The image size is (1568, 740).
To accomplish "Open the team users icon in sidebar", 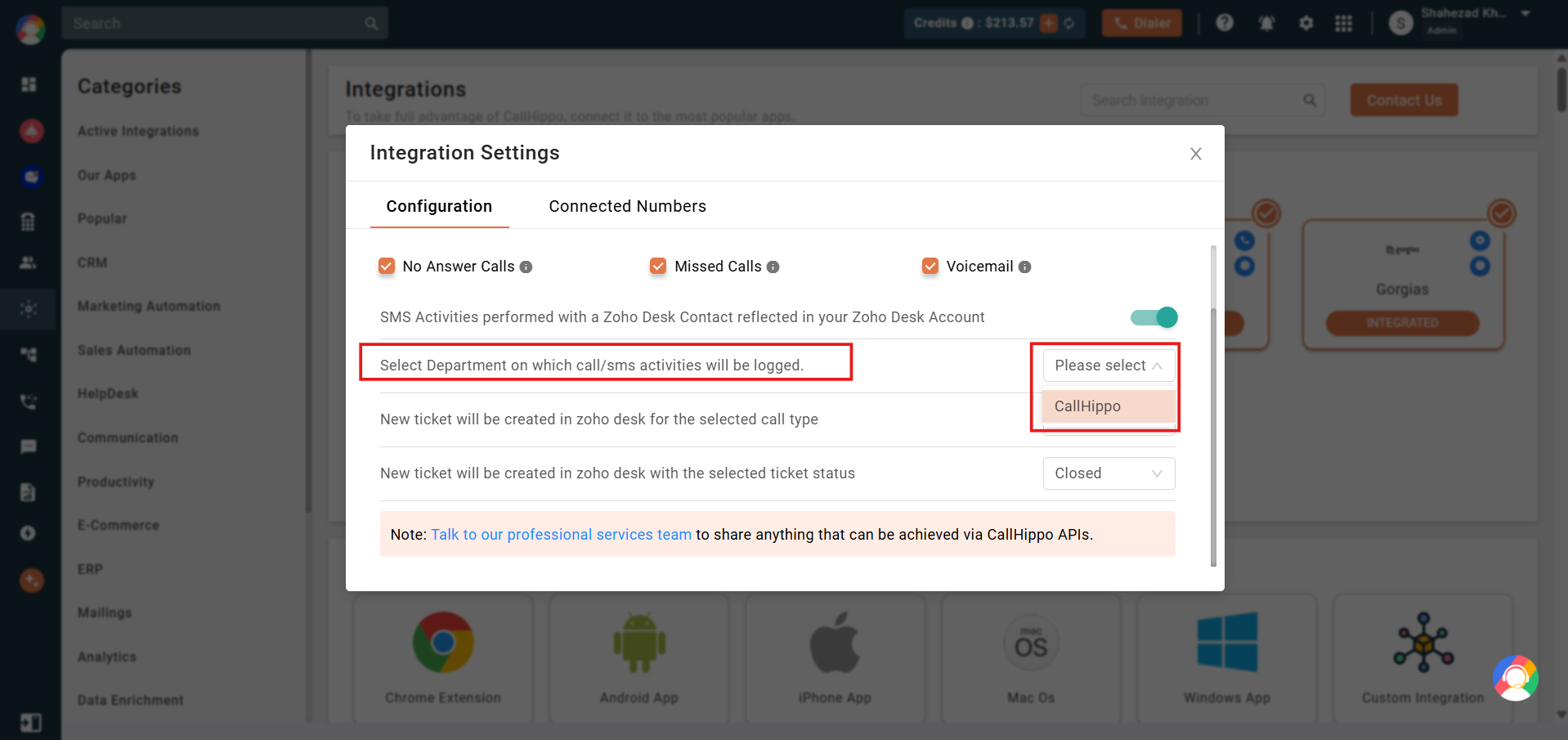I will coord(29,262).
